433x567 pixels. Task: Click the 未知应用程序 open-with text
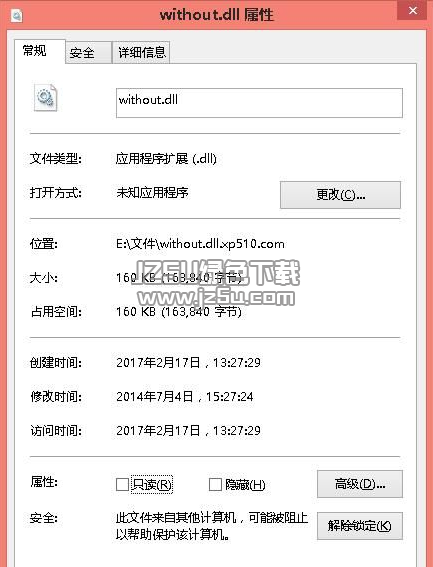pyautogui.click(x=152, y=192)
